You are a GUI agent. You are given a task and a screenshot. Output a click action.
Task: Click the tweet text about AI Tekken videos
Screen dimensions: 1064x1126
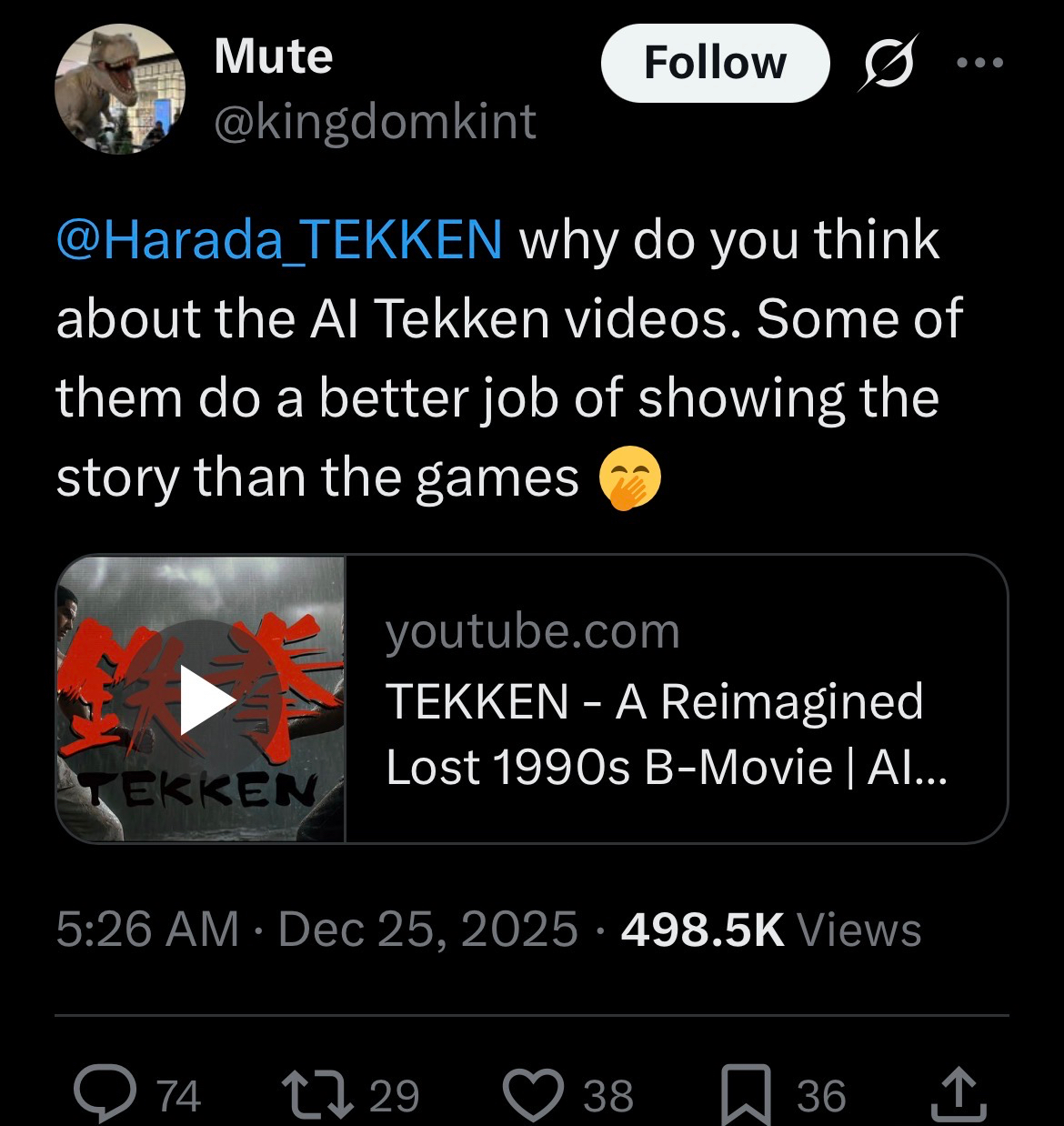click(509, 359)
